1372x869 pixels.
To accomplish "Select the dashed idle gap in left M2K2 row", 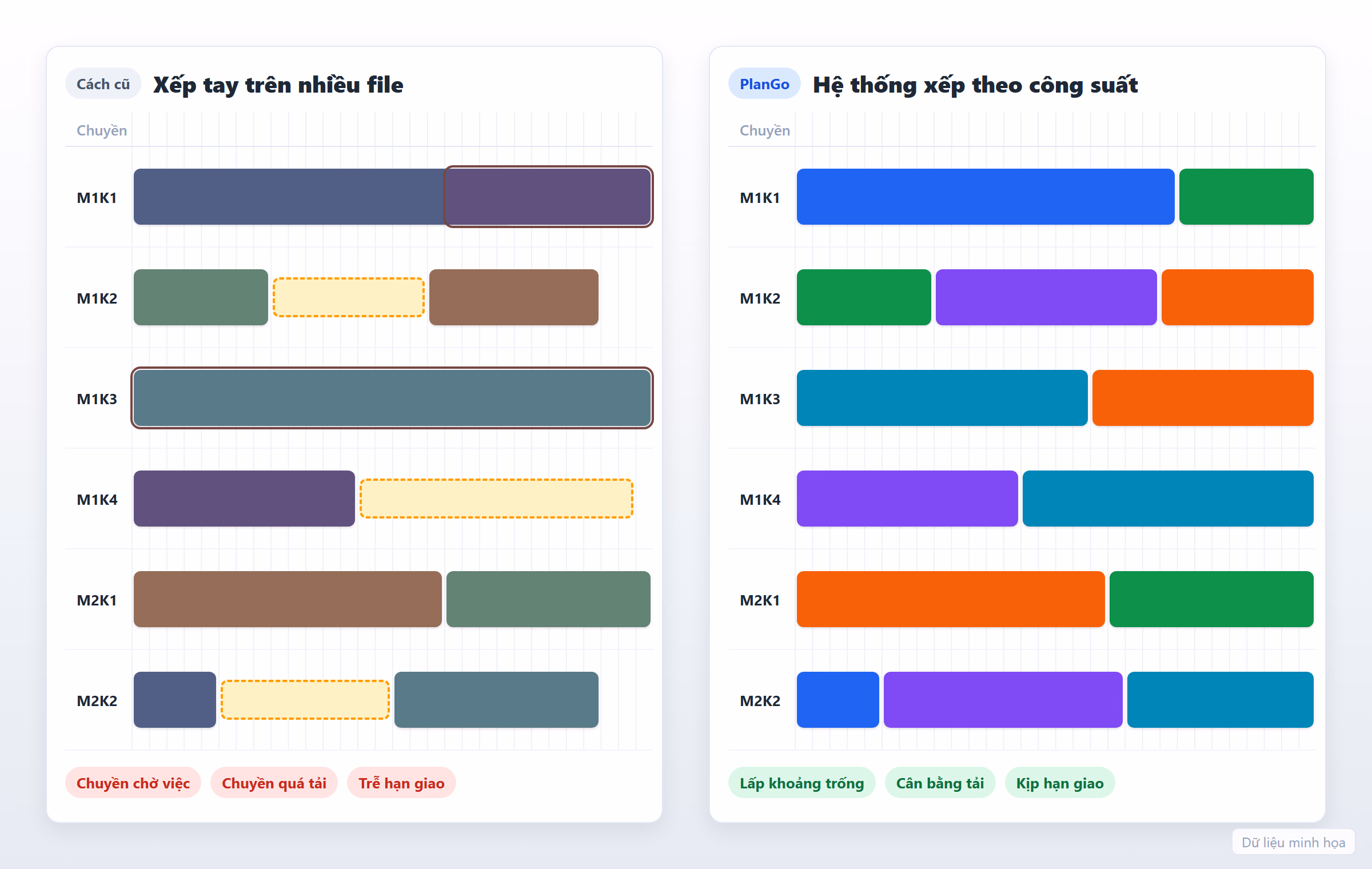I will tap(305, 700).
